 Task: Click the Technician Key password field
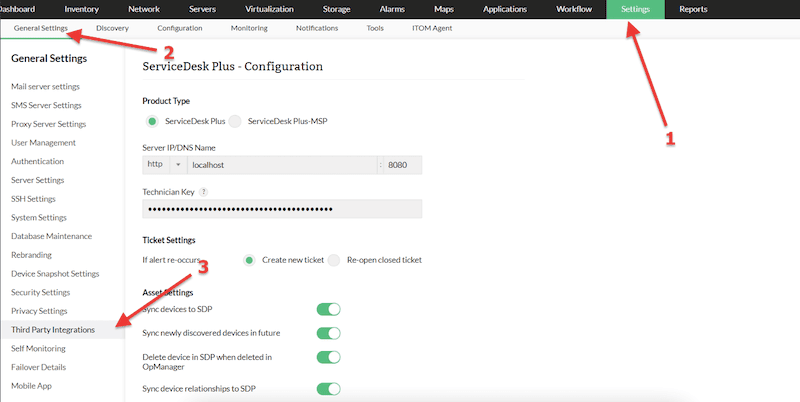282,209
